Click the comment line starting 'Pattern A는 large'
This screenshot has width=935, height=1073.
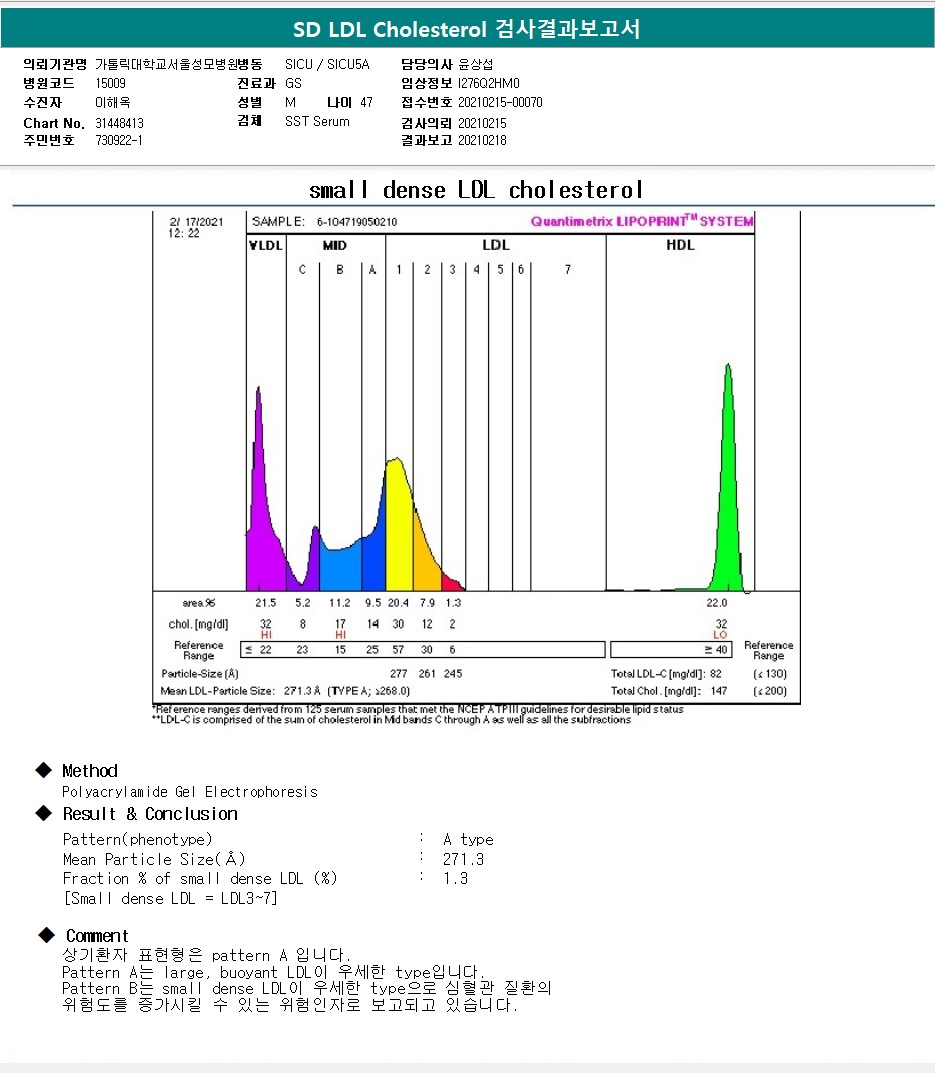click(x=273, y=972)
